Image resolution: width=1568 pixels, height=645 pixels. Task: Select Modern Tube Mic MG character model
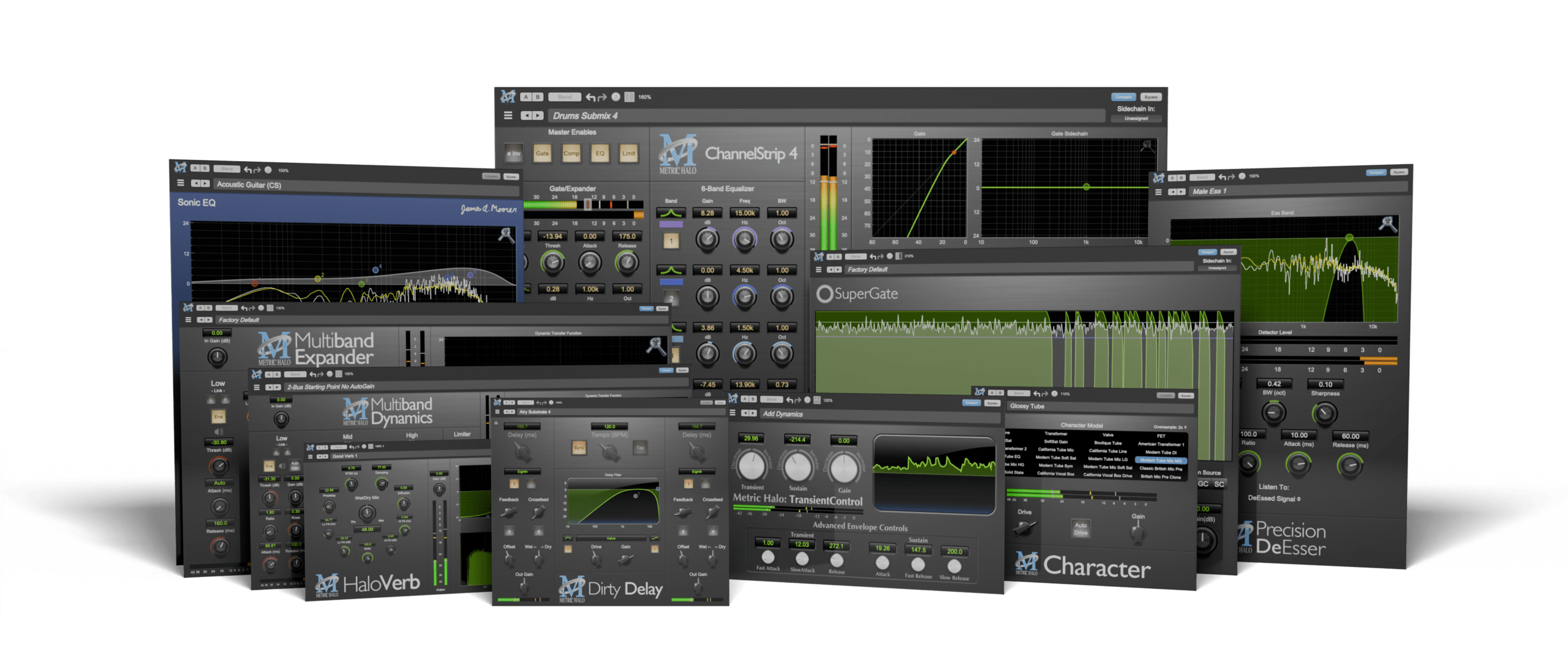click(x=1161, y=461)
